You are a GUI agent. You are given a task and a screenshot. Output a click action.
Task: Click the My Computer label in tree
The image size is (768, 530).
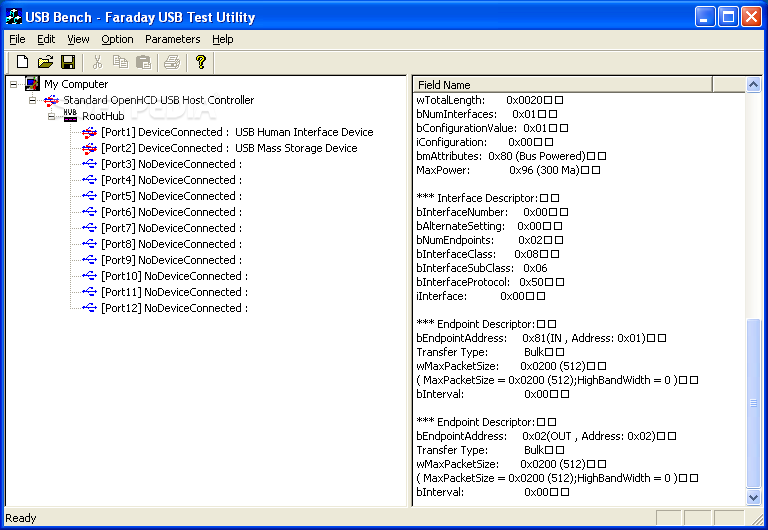point(76,84)
